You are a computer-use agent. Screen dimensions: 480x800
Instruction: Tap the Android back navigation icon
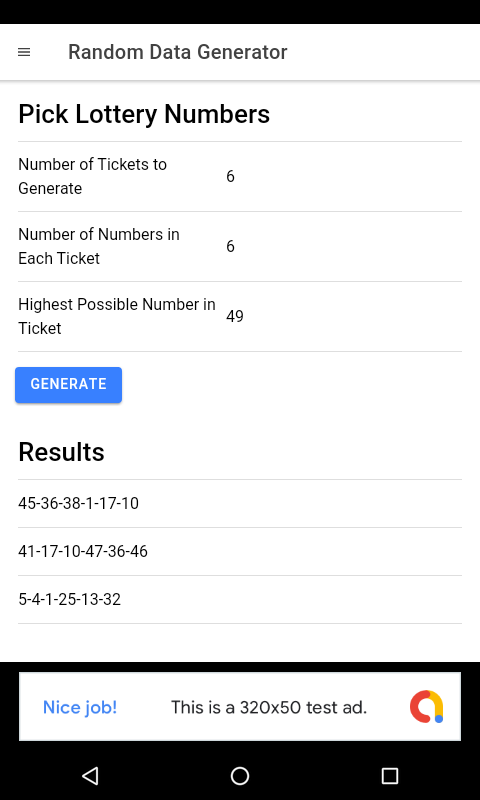(x=90, y=776)
